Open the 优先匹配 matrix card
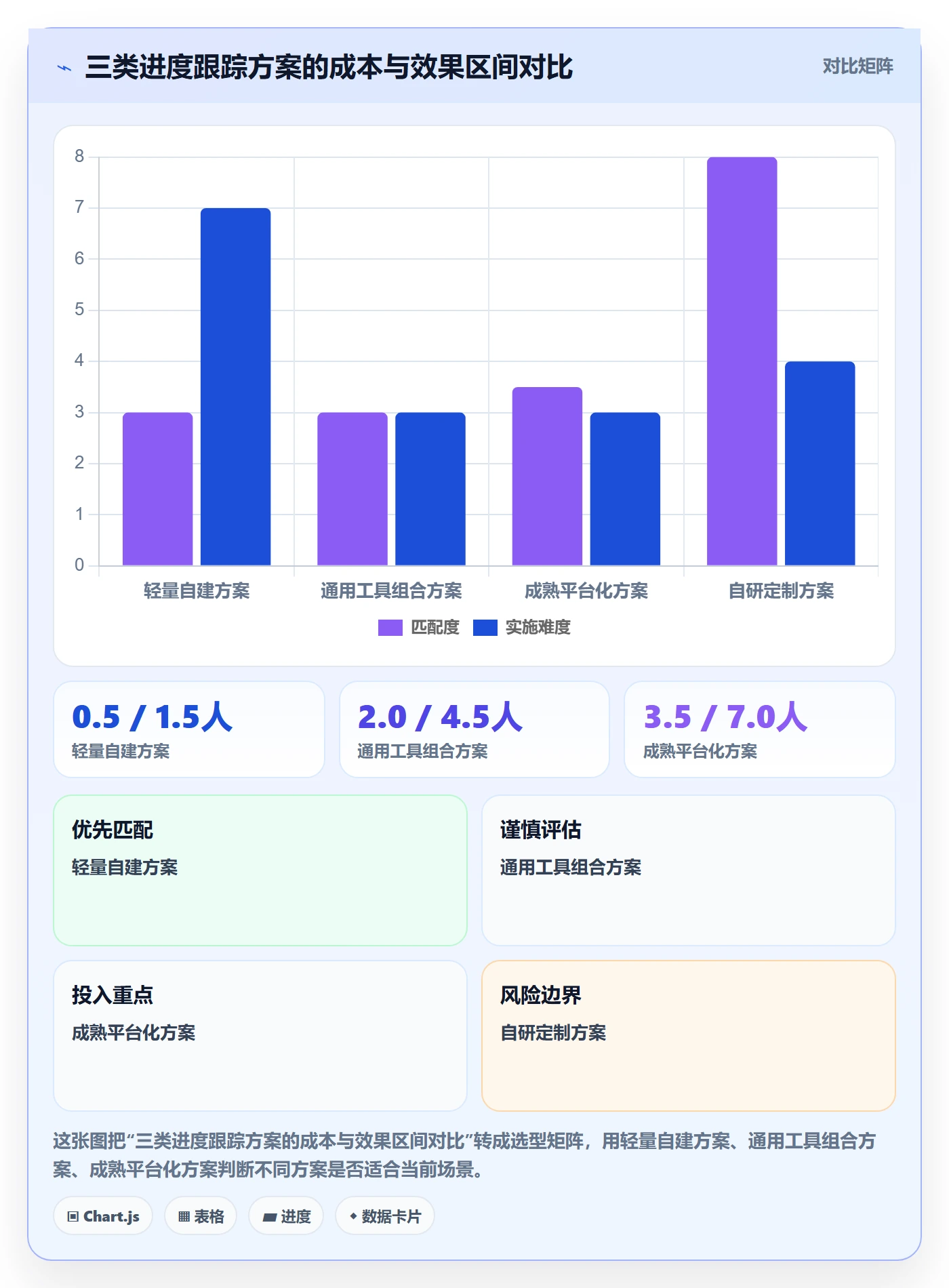Image resolution: width=949 pixels, height=1288 pixels. pyautogui.click(x=260, y=870)
